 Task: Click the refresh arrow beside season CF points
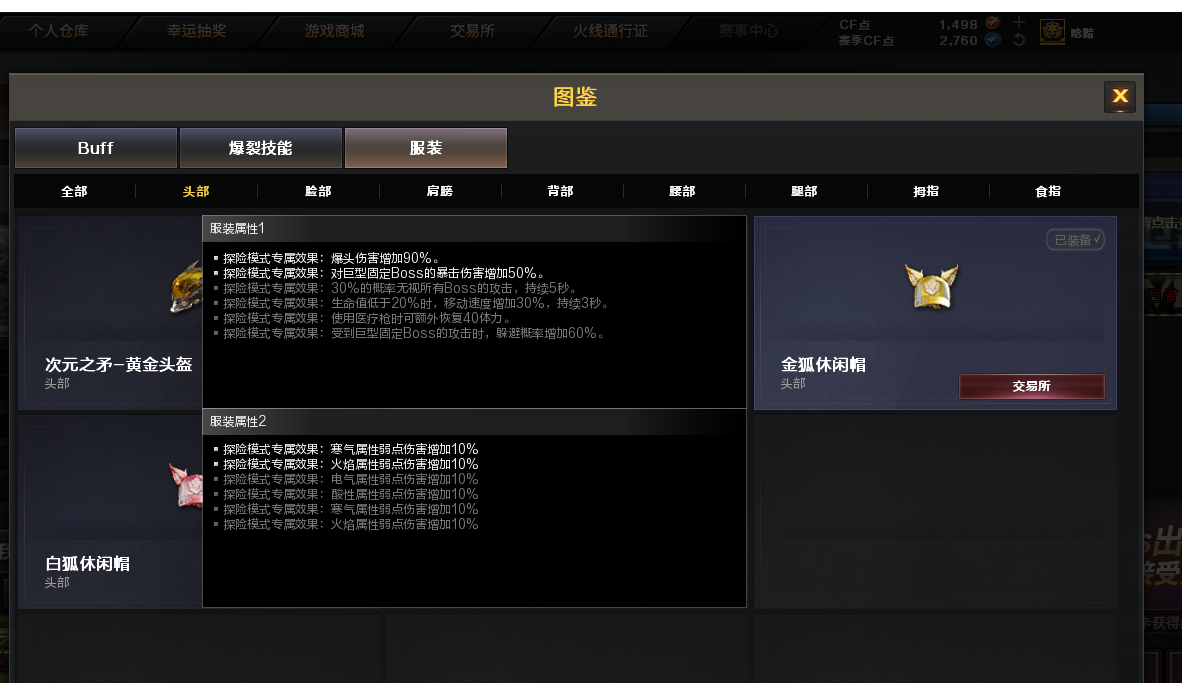tap(1018, 40)
